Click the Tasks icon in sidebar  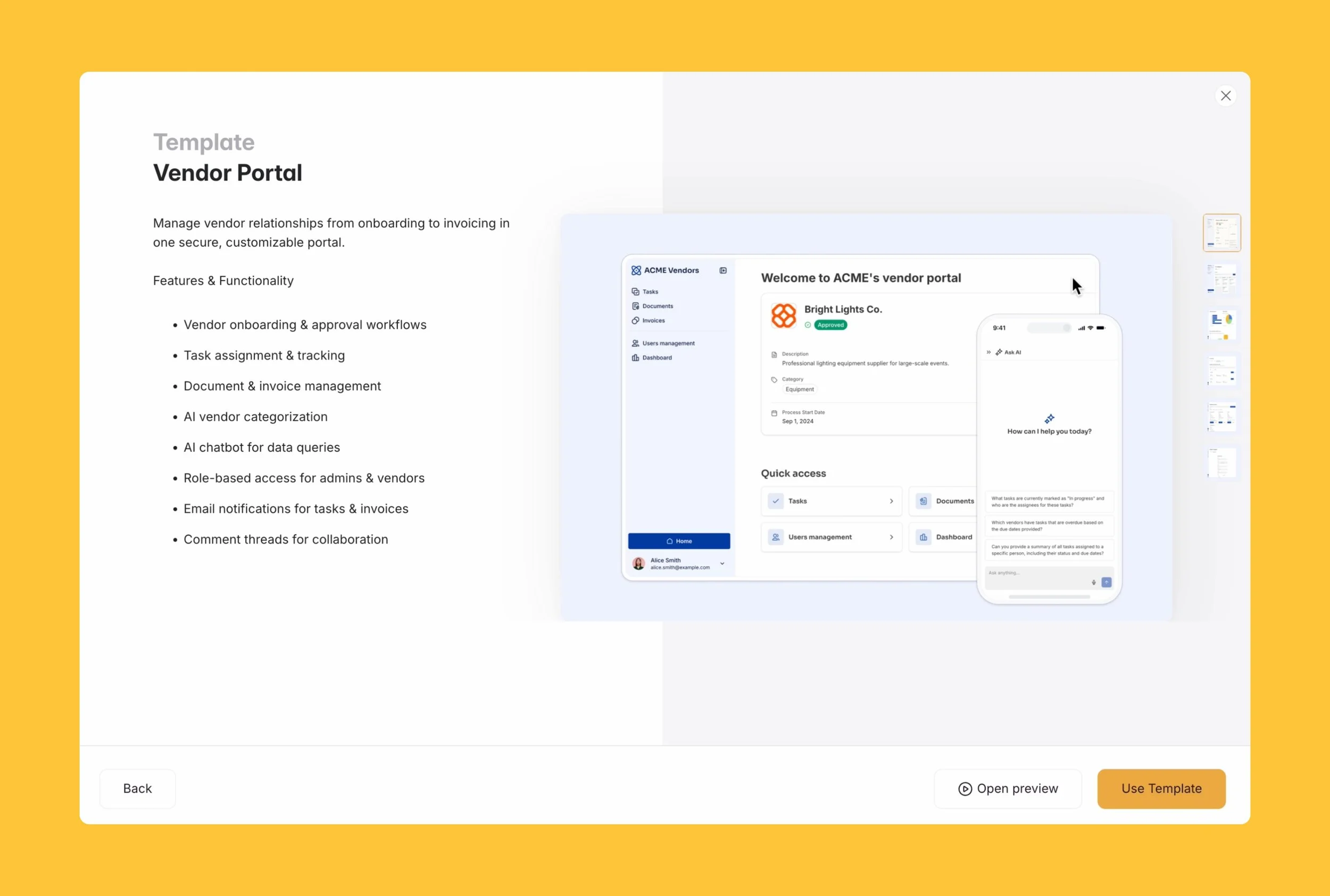[635, 292]
